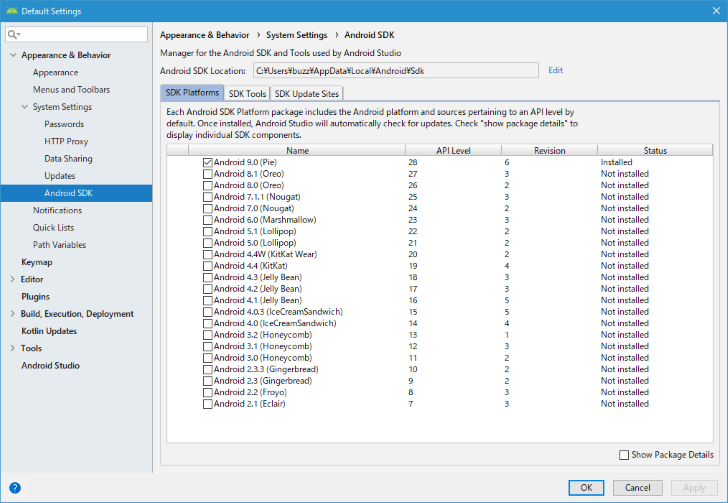Sort by API Level column header
The height and width of the screenshot is (503, 728).
[453, 150]
